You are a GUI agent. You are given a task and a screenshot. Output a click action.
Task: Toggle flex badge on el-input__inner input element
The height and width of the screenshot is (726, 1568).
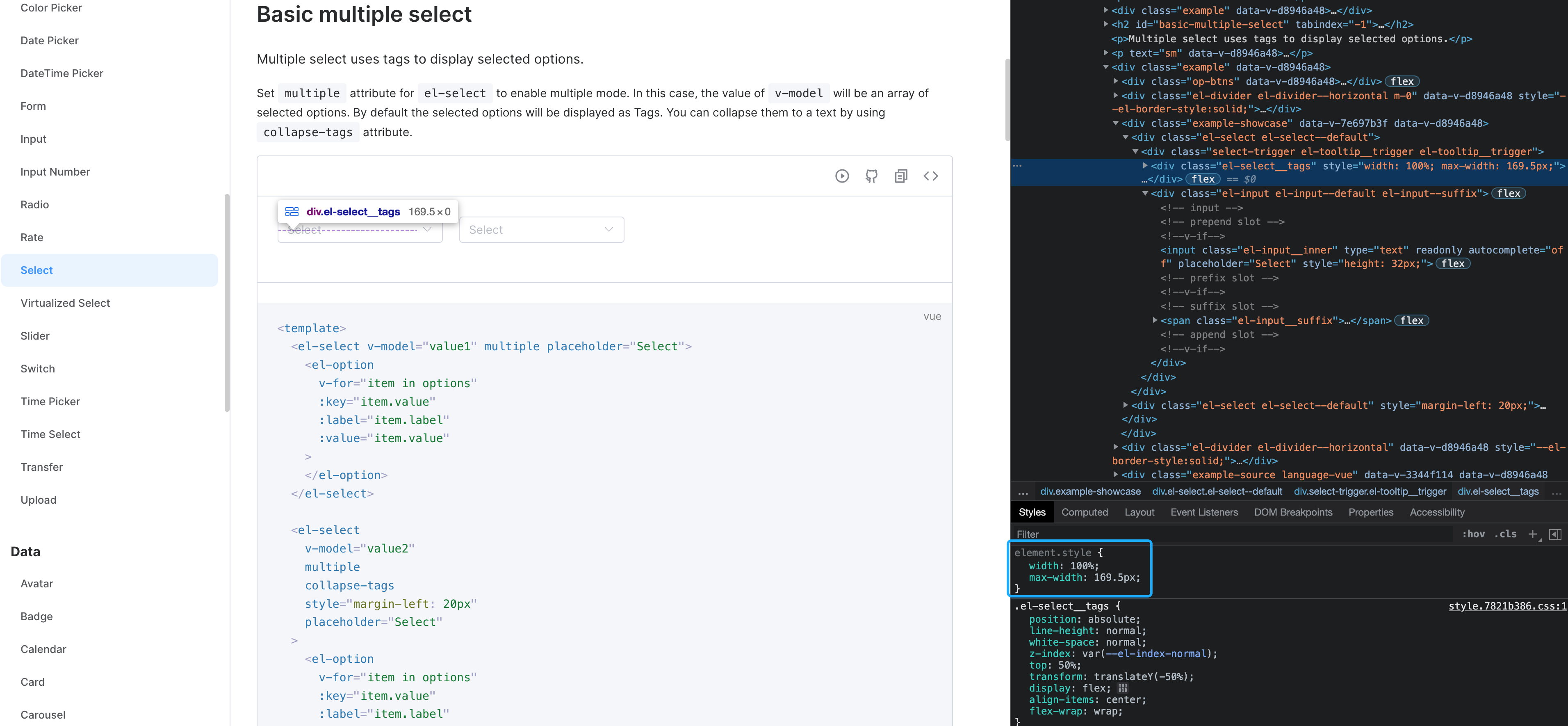pos(1454,263)
